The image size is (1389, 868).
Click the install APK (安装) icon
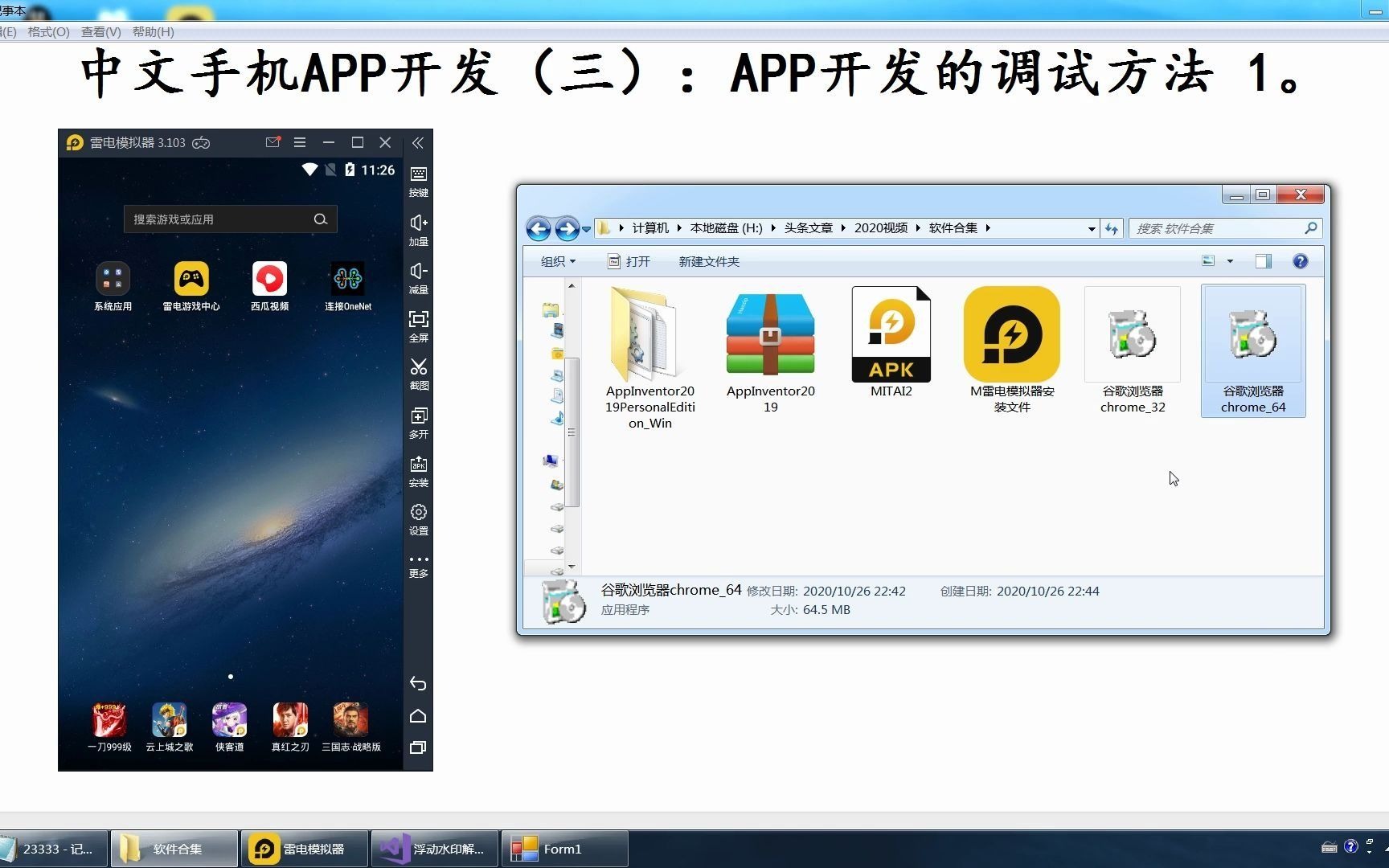click(x=419, y=472)
